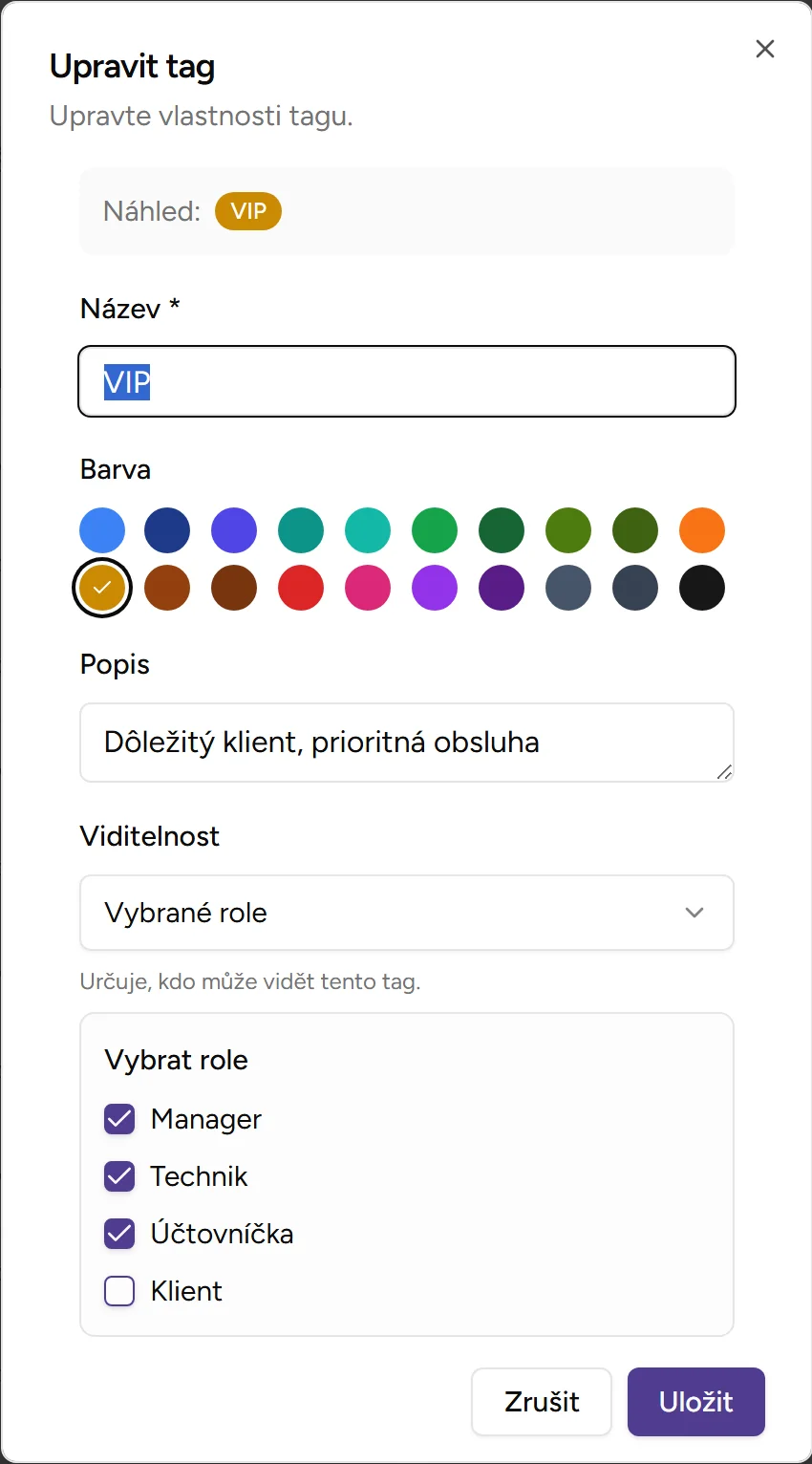Click the chevron arrow on Vybrané role
Screen dimensions: 812x1464
694,913
